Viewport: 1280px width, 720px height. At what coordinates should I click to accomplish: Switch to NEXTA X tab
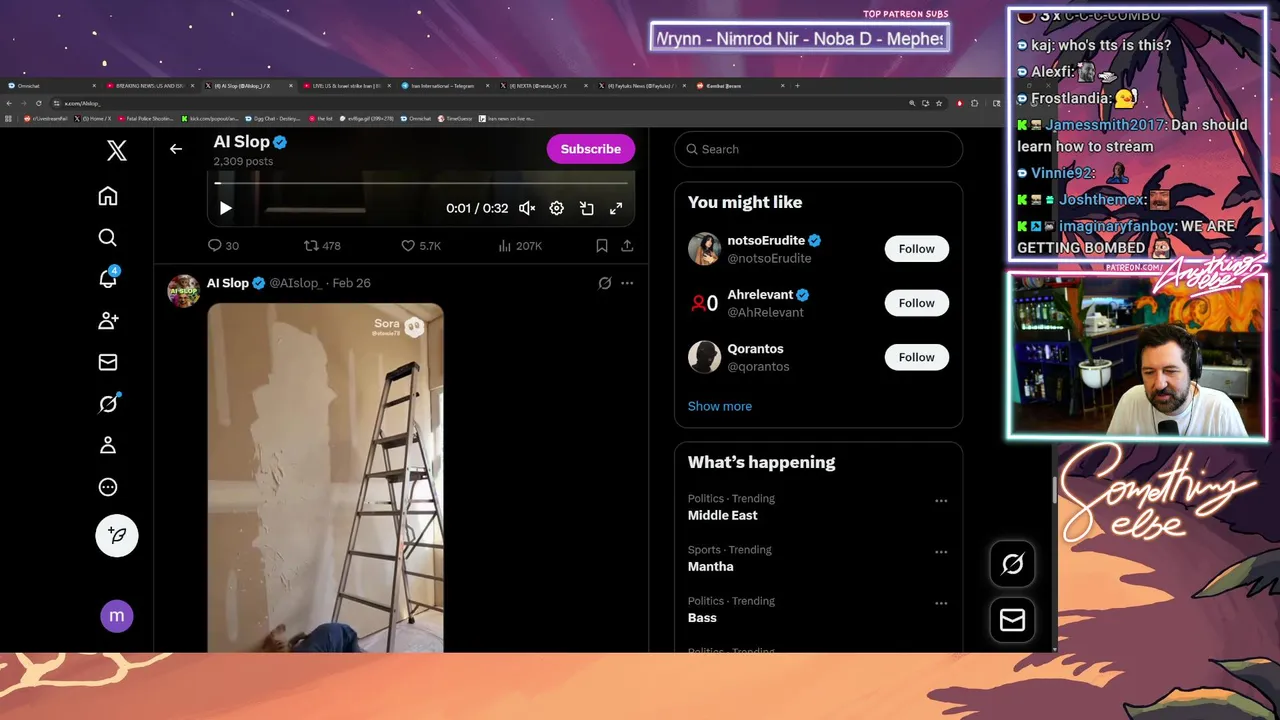tap(542, 86)
